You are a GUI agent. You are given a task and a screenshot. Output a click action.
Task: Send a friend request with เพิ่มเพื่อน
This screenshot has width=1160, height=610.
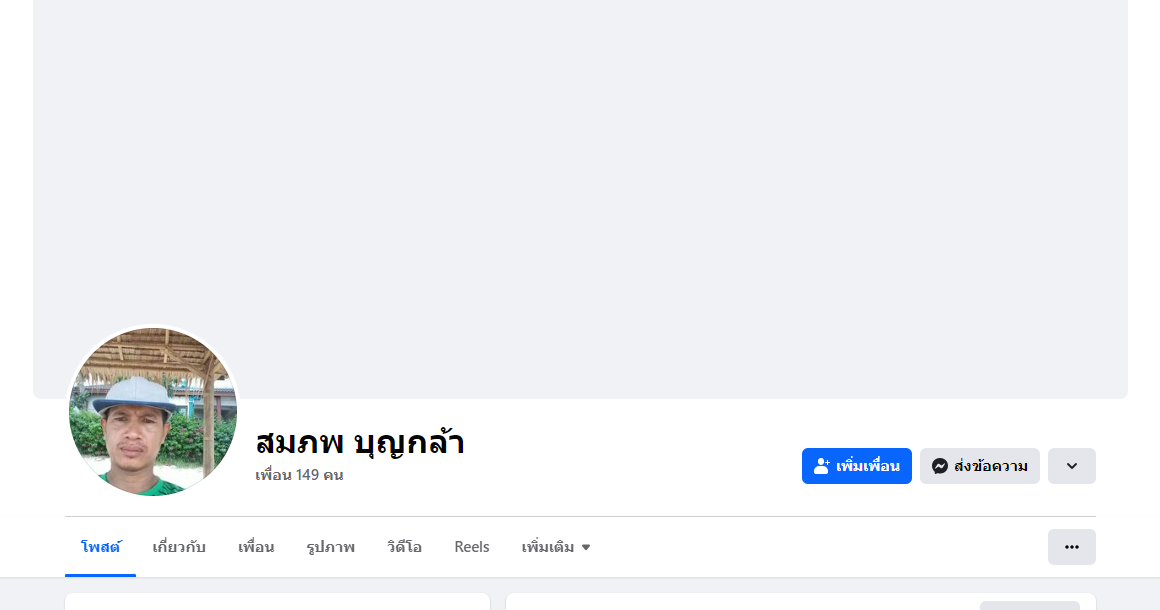click(x=857, y=466)
